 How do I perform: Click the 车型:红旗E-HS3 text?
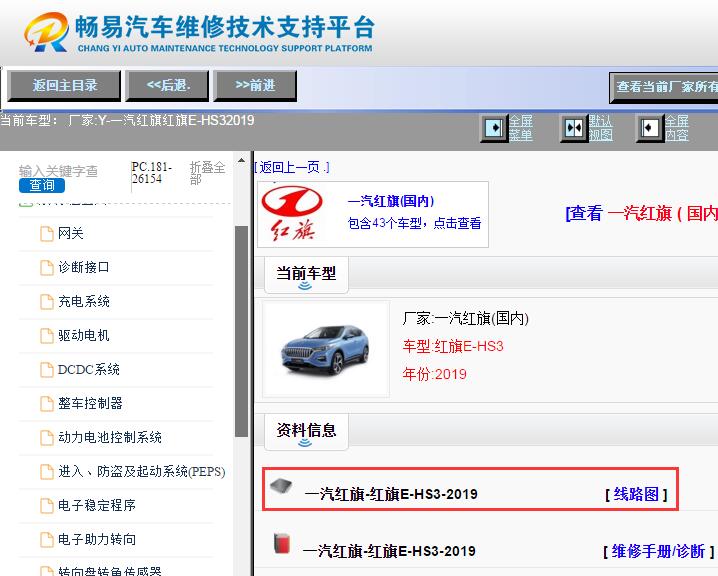click(453, 346)
